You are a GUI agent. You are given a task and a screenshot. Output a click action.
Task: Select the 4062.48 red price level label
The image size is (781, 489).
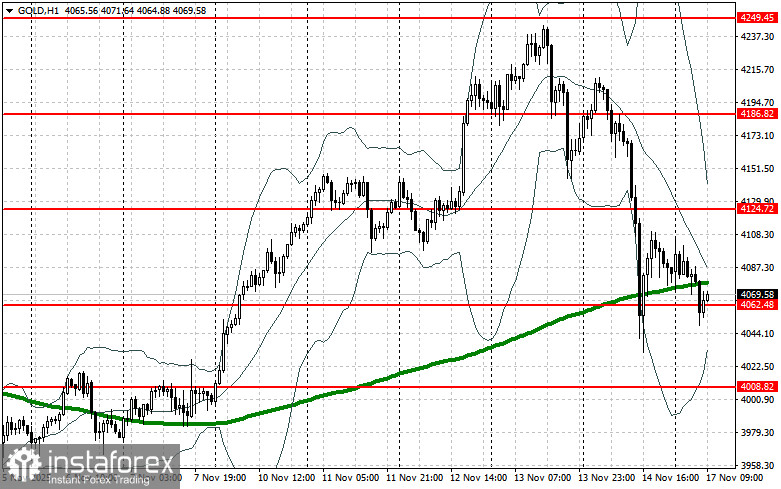[x=757, y=304]
